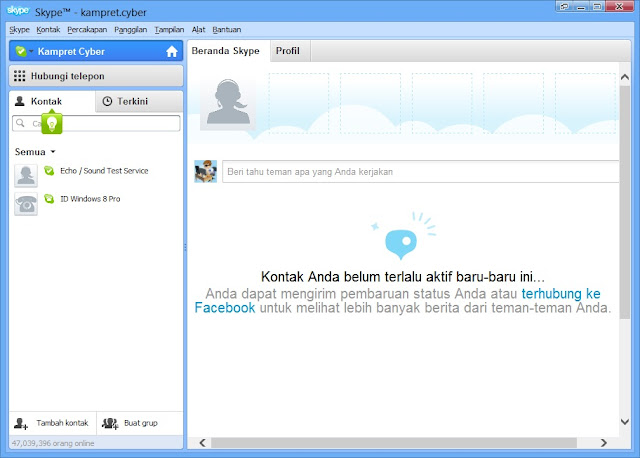Click the horizontal scrollbar left arrow
Screen dimensions: 640x458
[x=202, y=443]
